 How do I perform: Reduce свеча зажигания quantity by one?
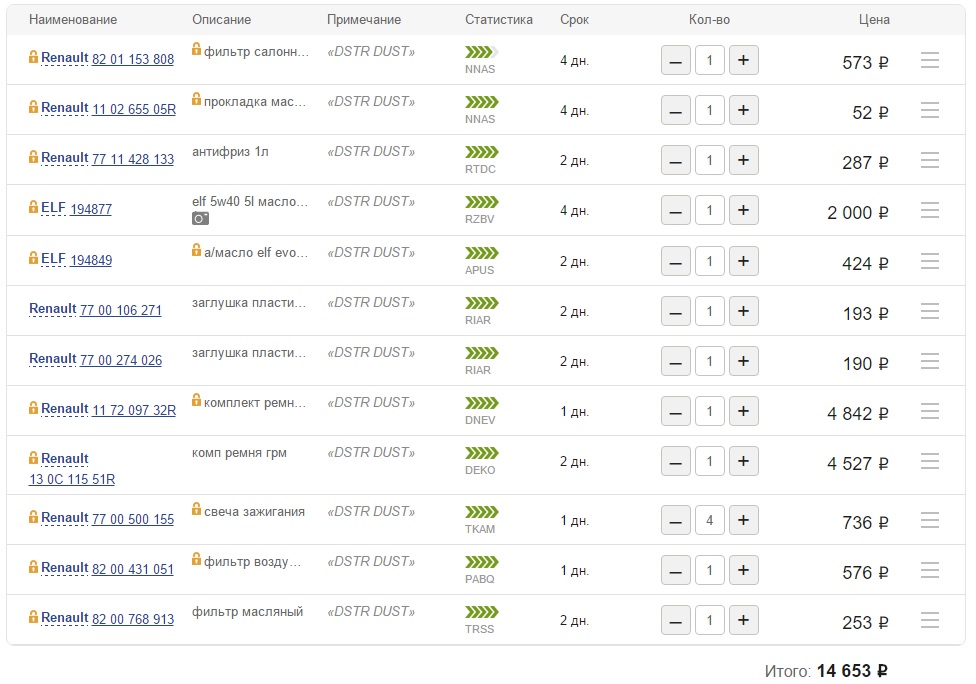(x=675, y=520)
